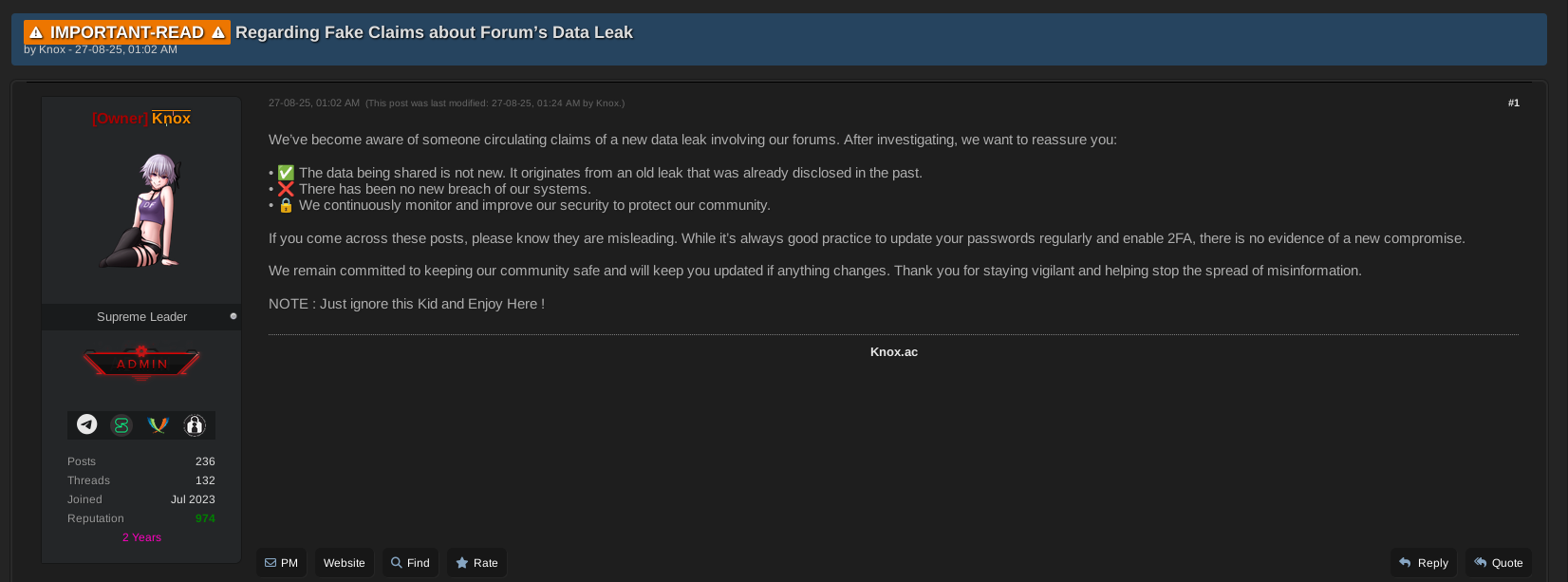Viewport: 1568px width, 582px height.
Task: Click the colorful feather icon in profile
Action: 158,425
